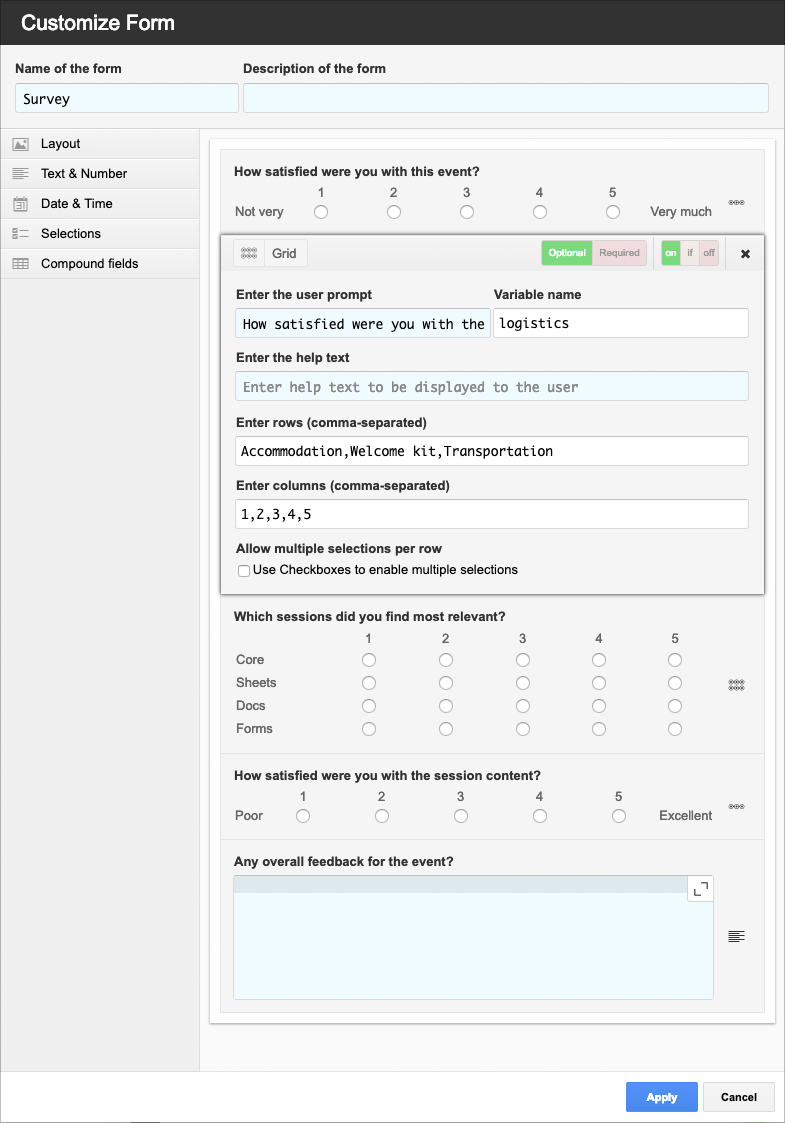Set the field to Optional
The height and width of the screenshot is (1123, 785).
[x=567, y=253]
